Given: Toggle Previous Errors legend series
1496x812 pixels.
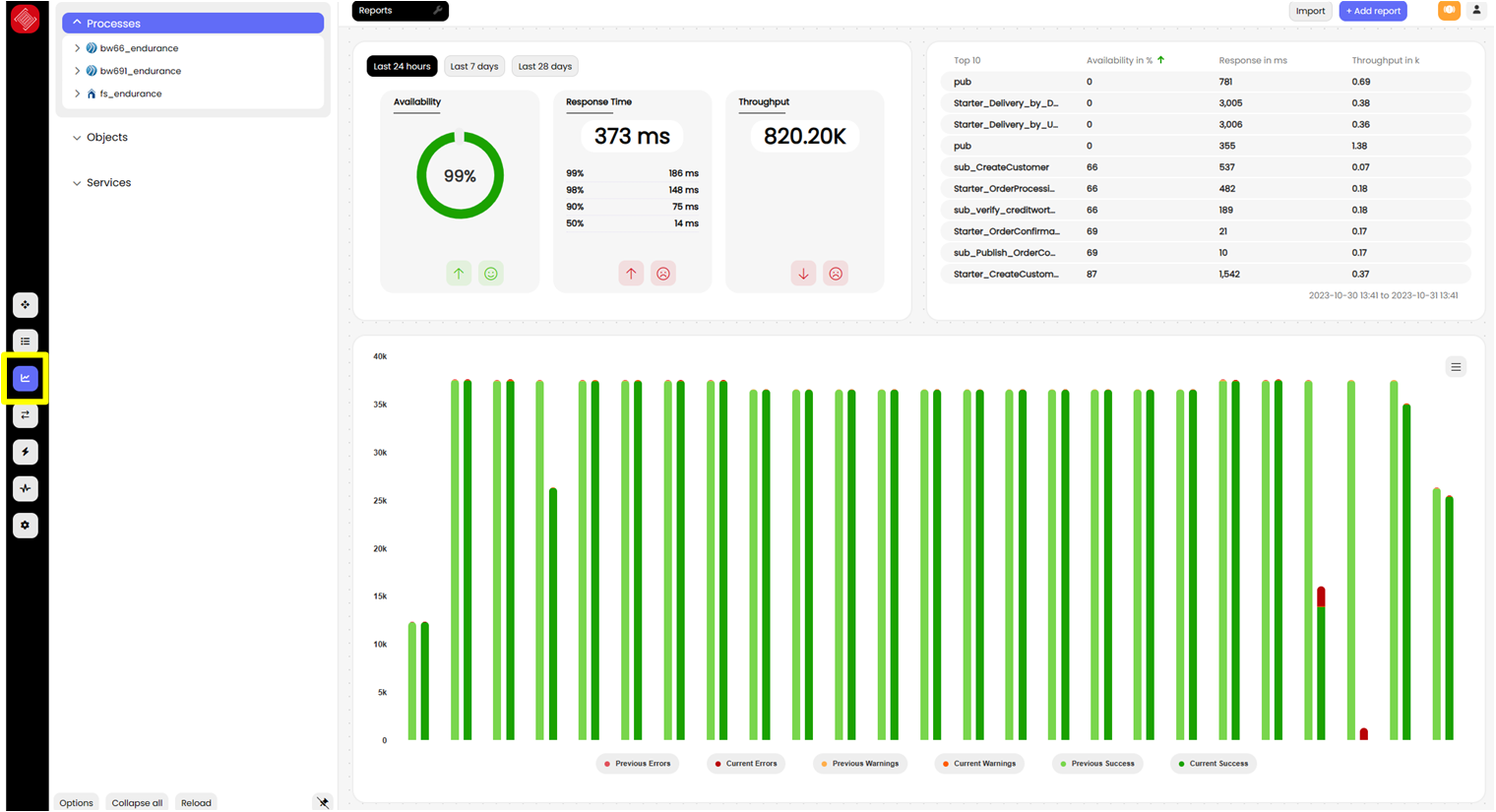Looking at the screenshot, I should tap(637, 764).
